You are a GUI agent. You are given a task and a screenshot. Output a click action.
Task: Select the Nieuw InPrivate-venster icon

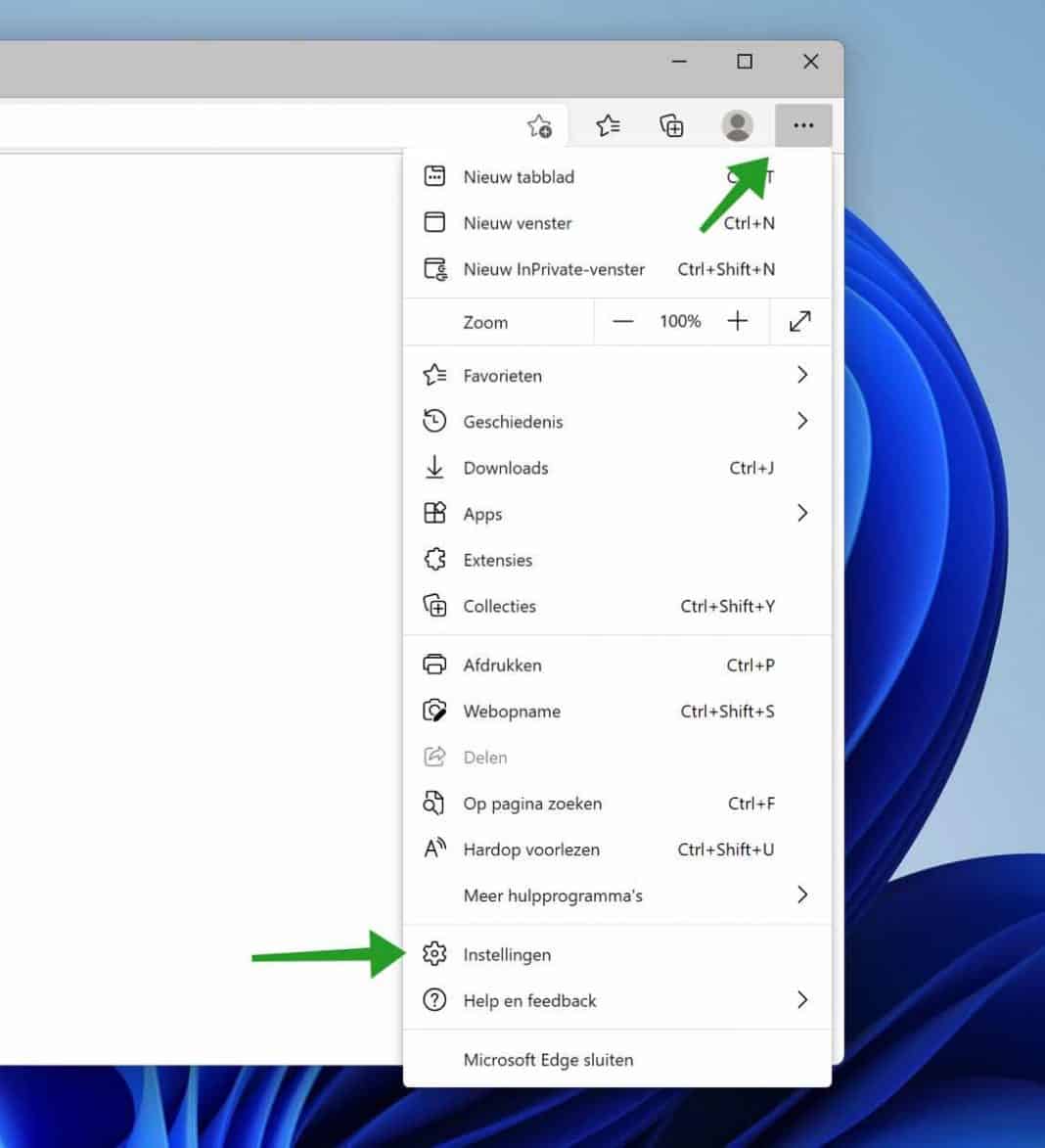pos(434,269)
